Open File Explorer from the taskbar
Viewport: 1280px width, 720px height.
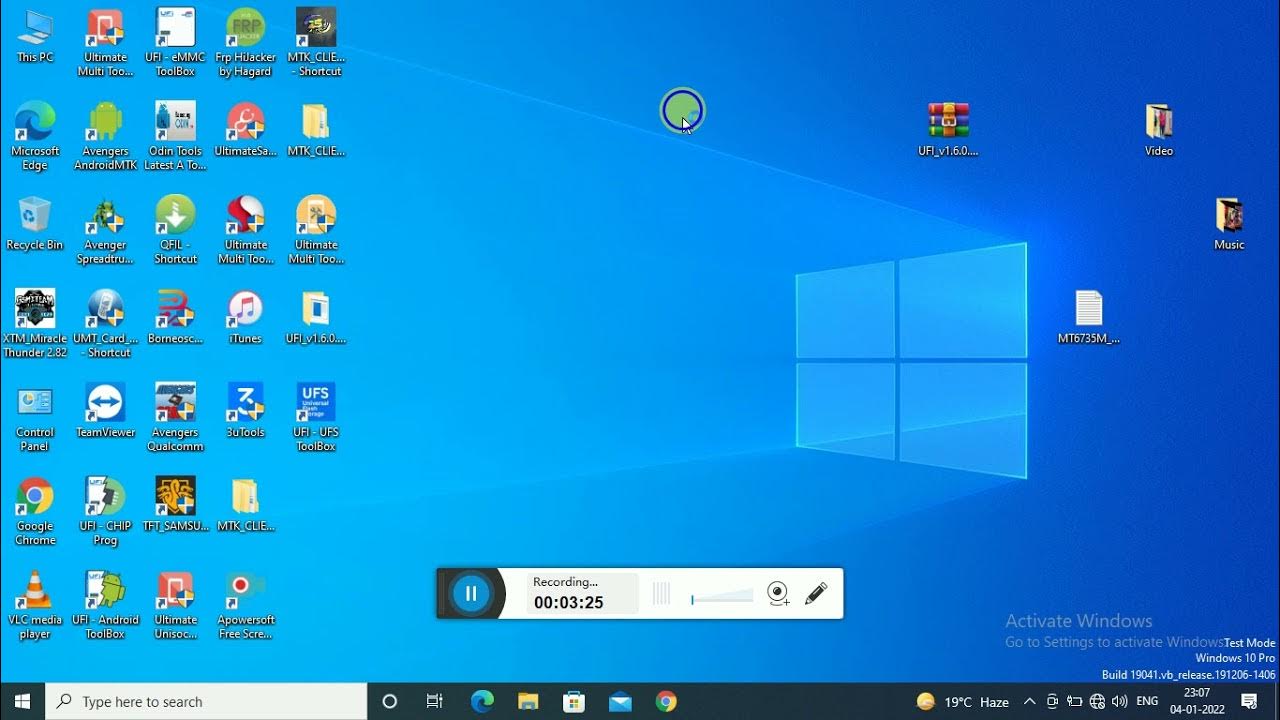pos(528,701)
